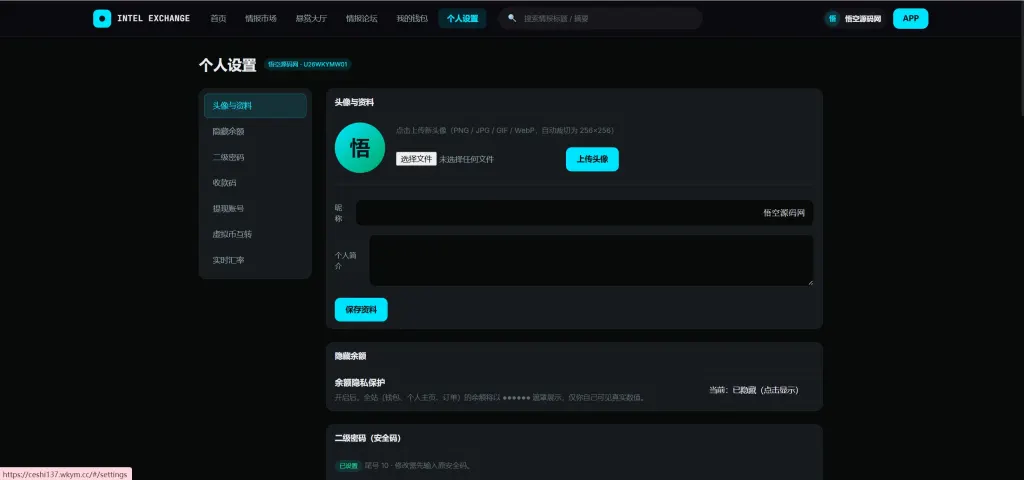Click the Intel Exchange logo icon
This screenshot has height=480, width=1024.
click(102, 18)
